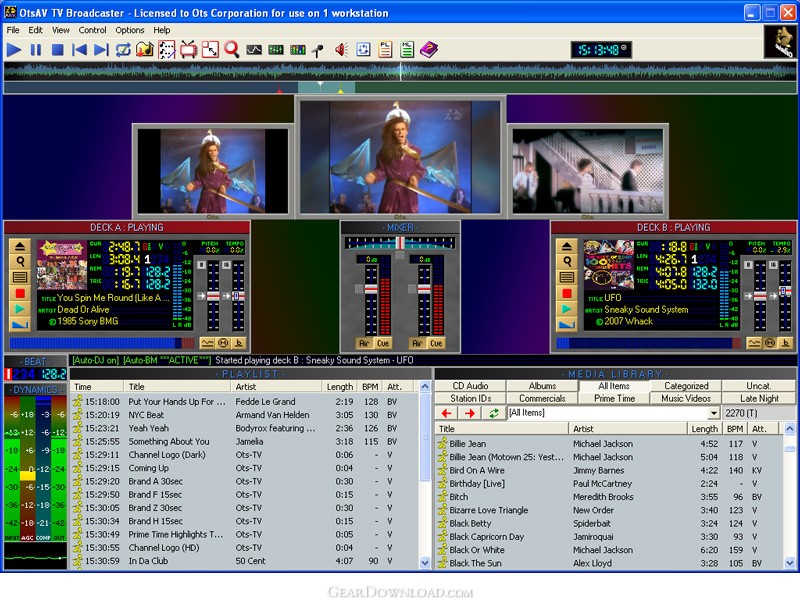
Task: Sort playlist by BPM column header
Action: [370, 387]
